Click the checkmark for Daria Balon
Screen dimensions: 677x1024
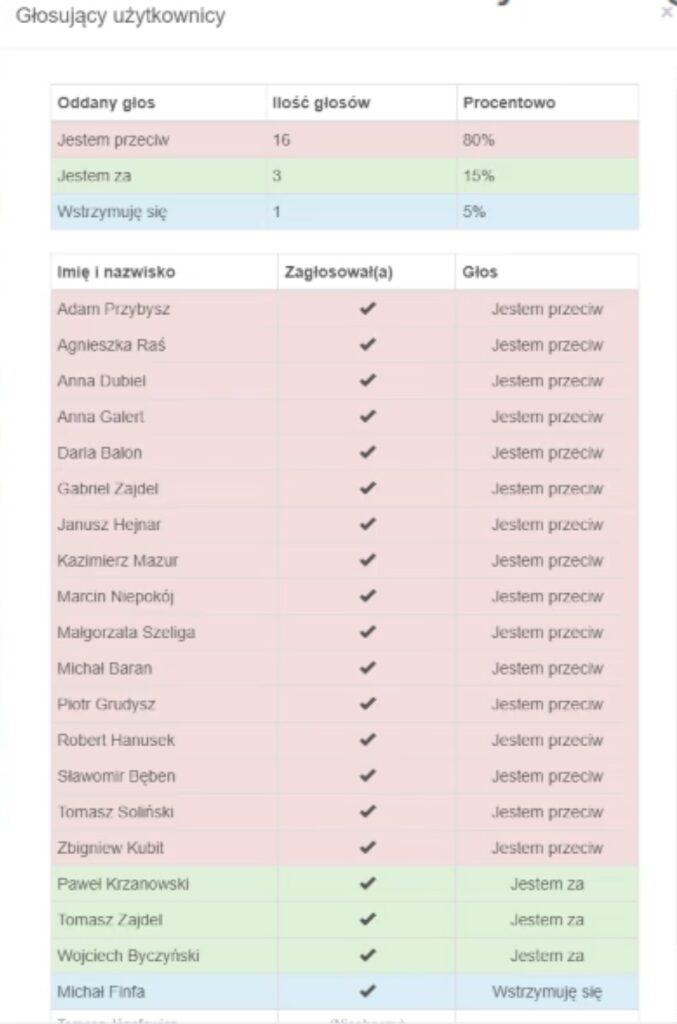pos(367,452)
